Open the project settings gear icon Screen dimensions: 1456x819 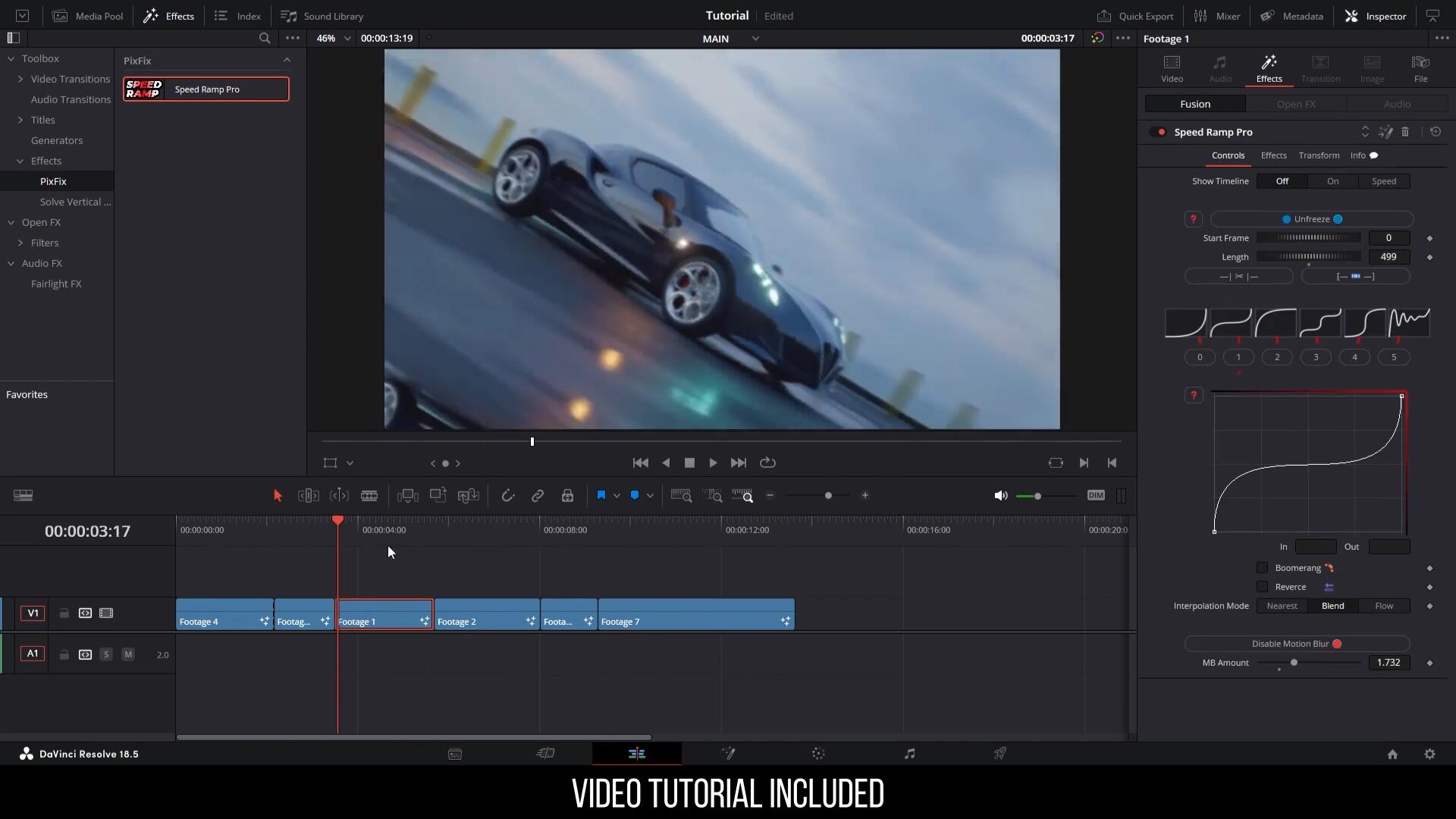[x=1429, y=754]
